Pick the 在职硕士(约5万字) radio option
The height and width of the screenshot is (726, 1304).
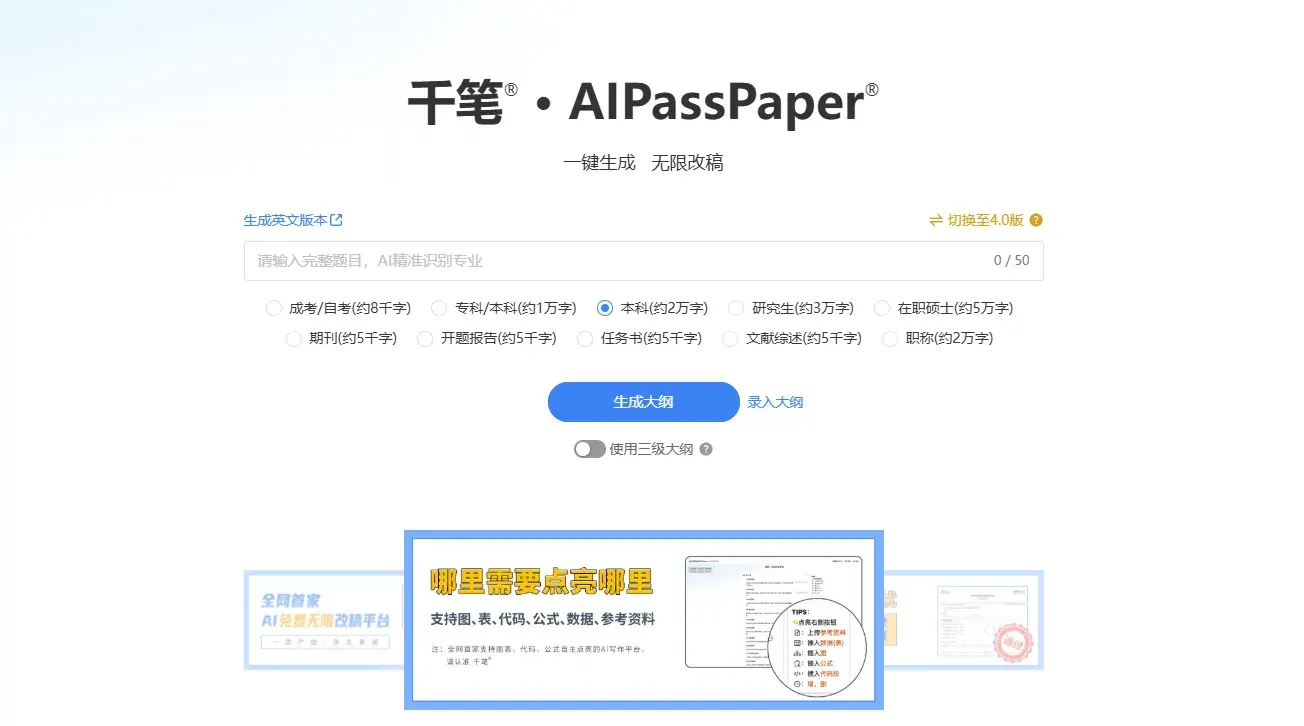pos(882,308)
